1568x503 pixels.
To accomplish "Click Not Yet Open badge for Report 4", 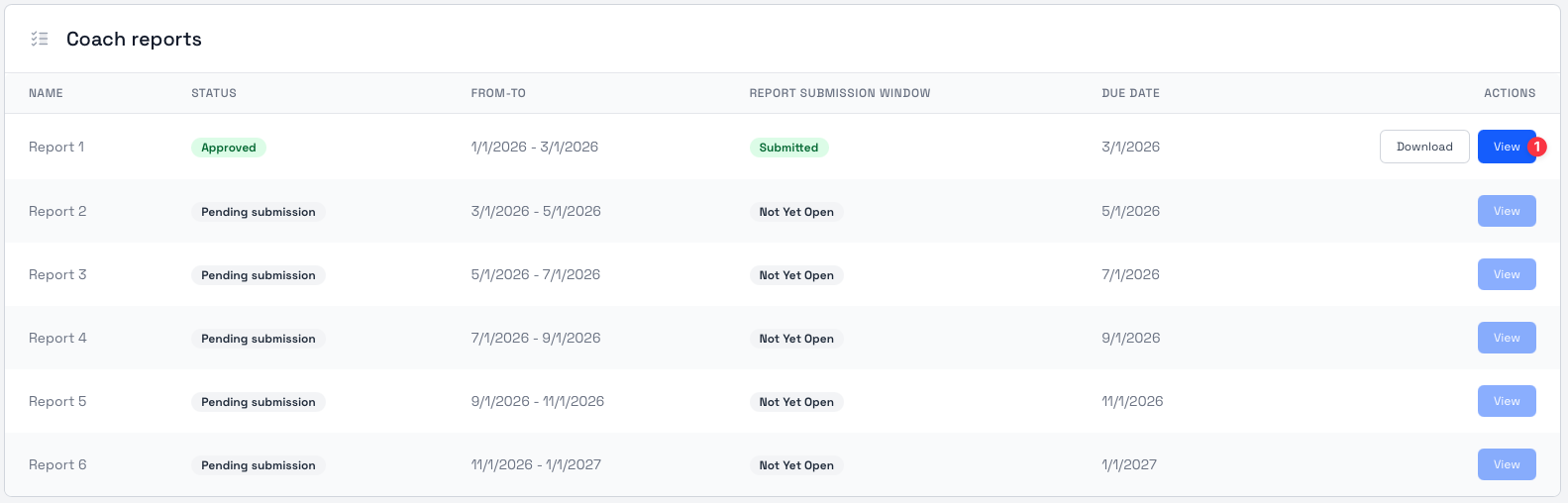I will coord(796,339).
